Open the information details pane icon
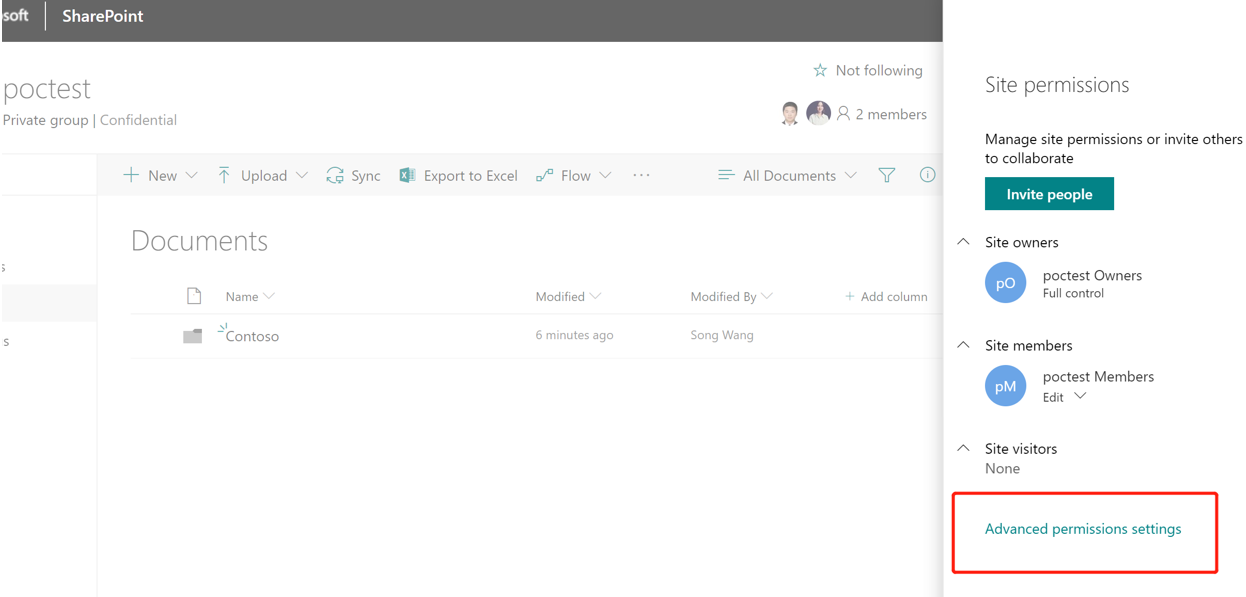The image size is (1246, 597). click(927, 175)
